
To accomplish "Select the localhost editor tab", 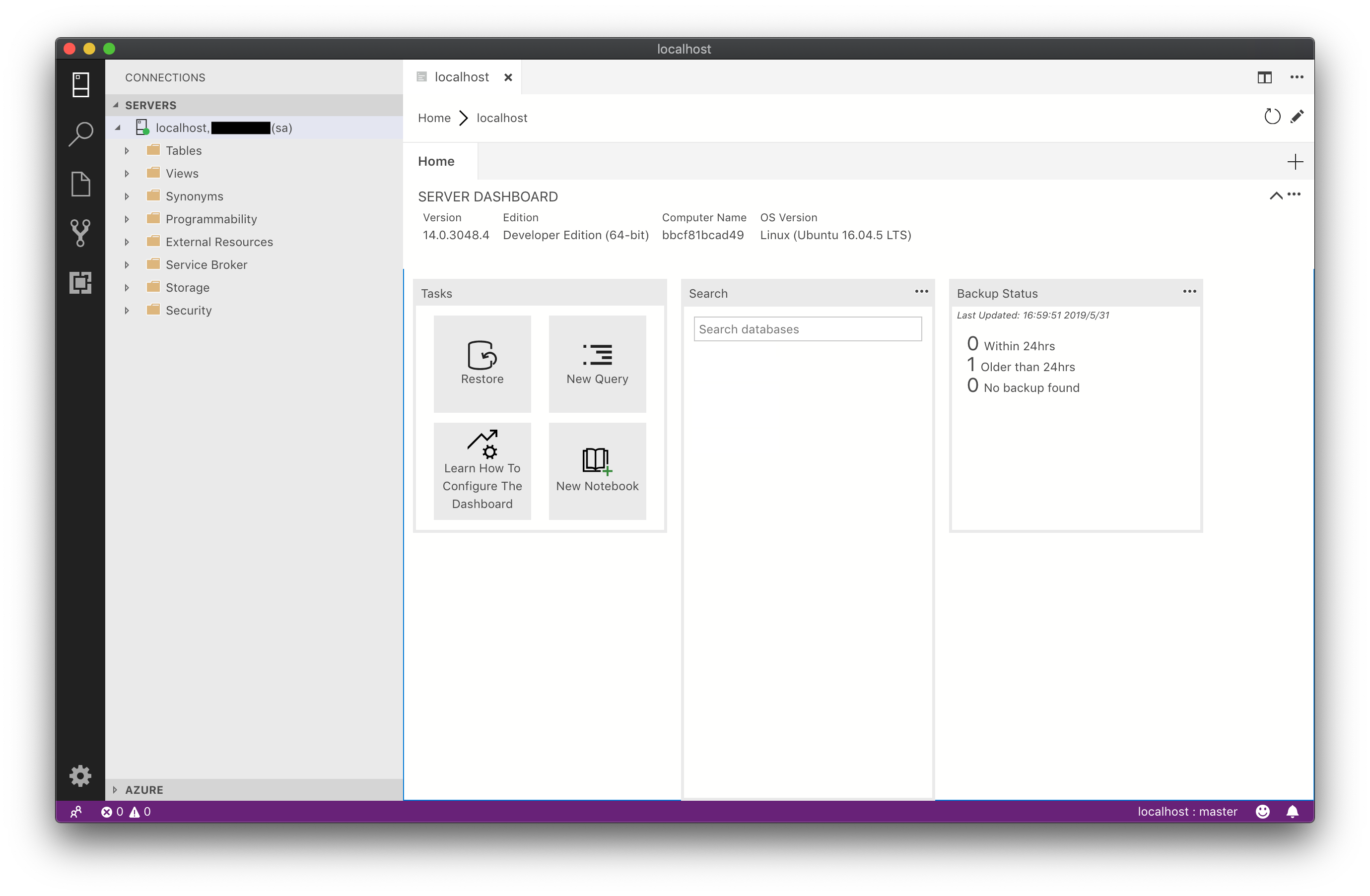I will 462,77.
